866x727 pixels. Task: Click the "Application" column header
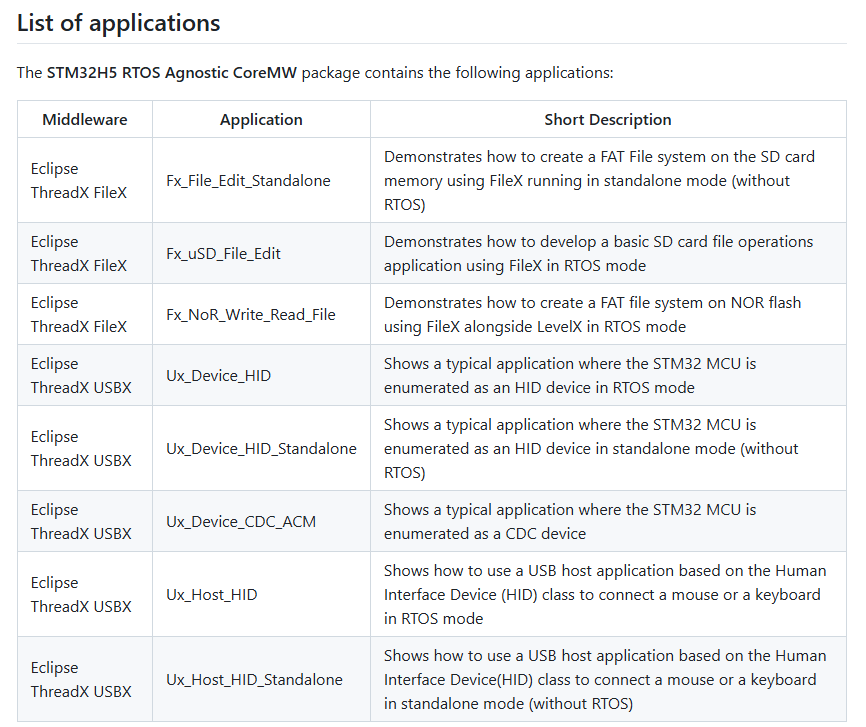(x=261, y=119)
